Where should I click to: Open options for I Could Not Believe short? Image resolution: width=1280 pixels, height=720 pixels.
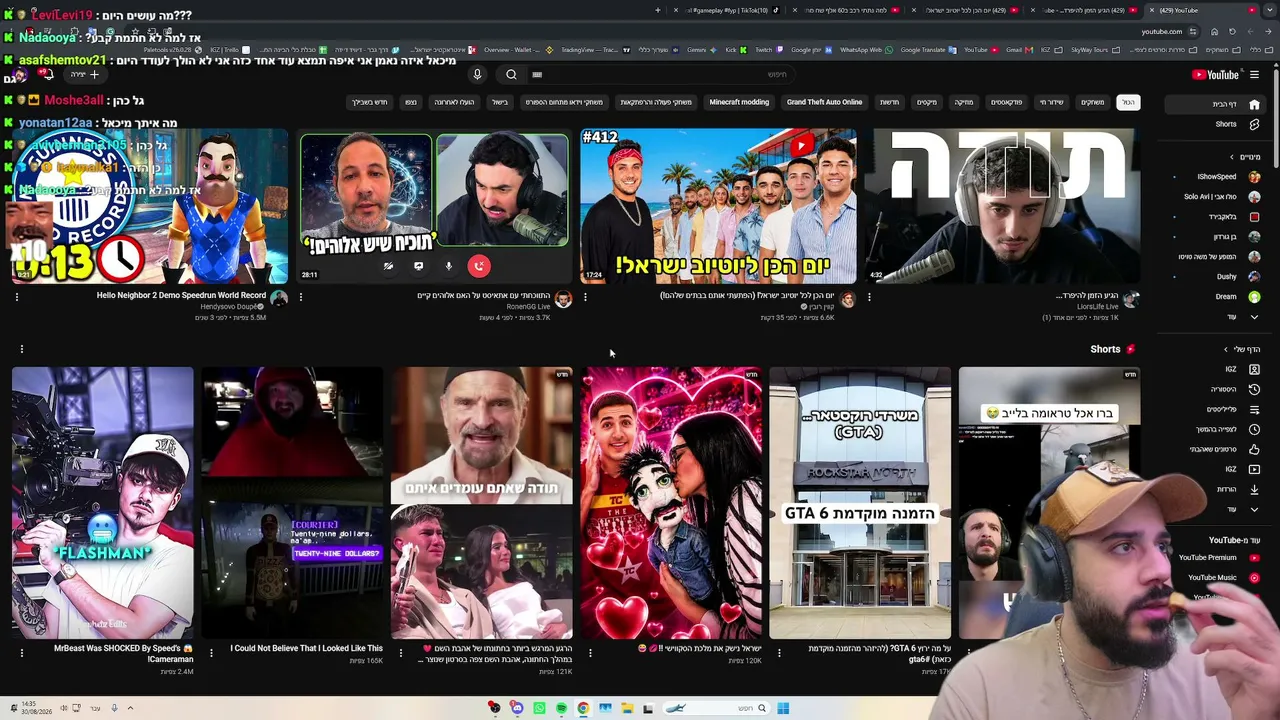coord(211,653)
